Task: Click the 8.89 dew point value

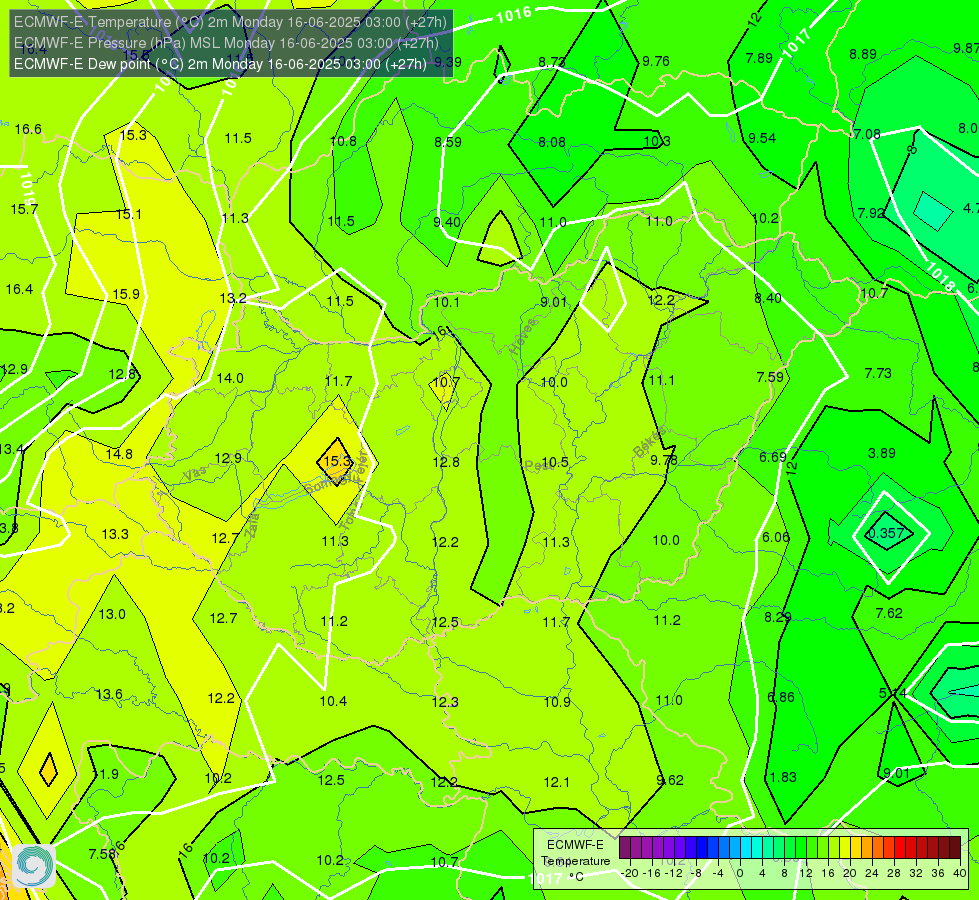Action: point(863,54)
